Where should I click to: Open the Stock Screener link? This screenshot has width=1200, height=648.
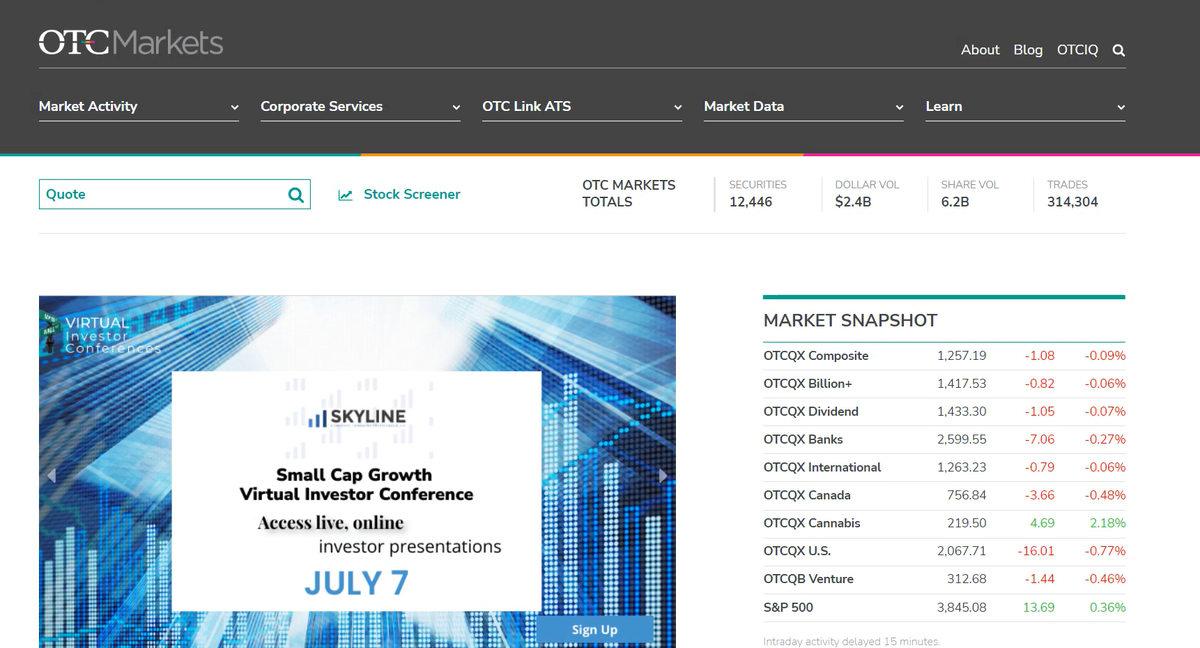(412, 195)
